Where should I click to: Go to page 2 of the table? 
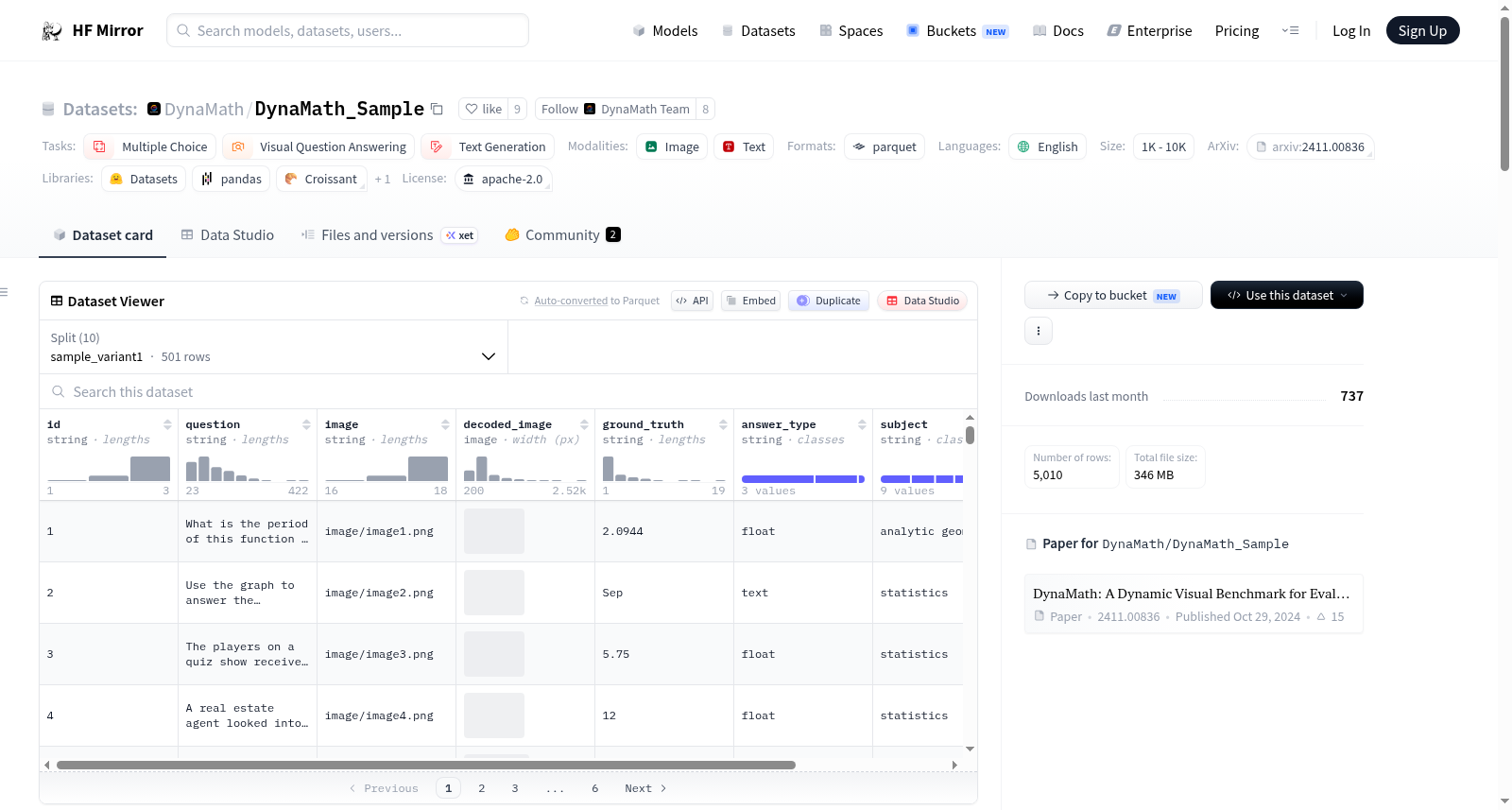(x=482, y=788)
